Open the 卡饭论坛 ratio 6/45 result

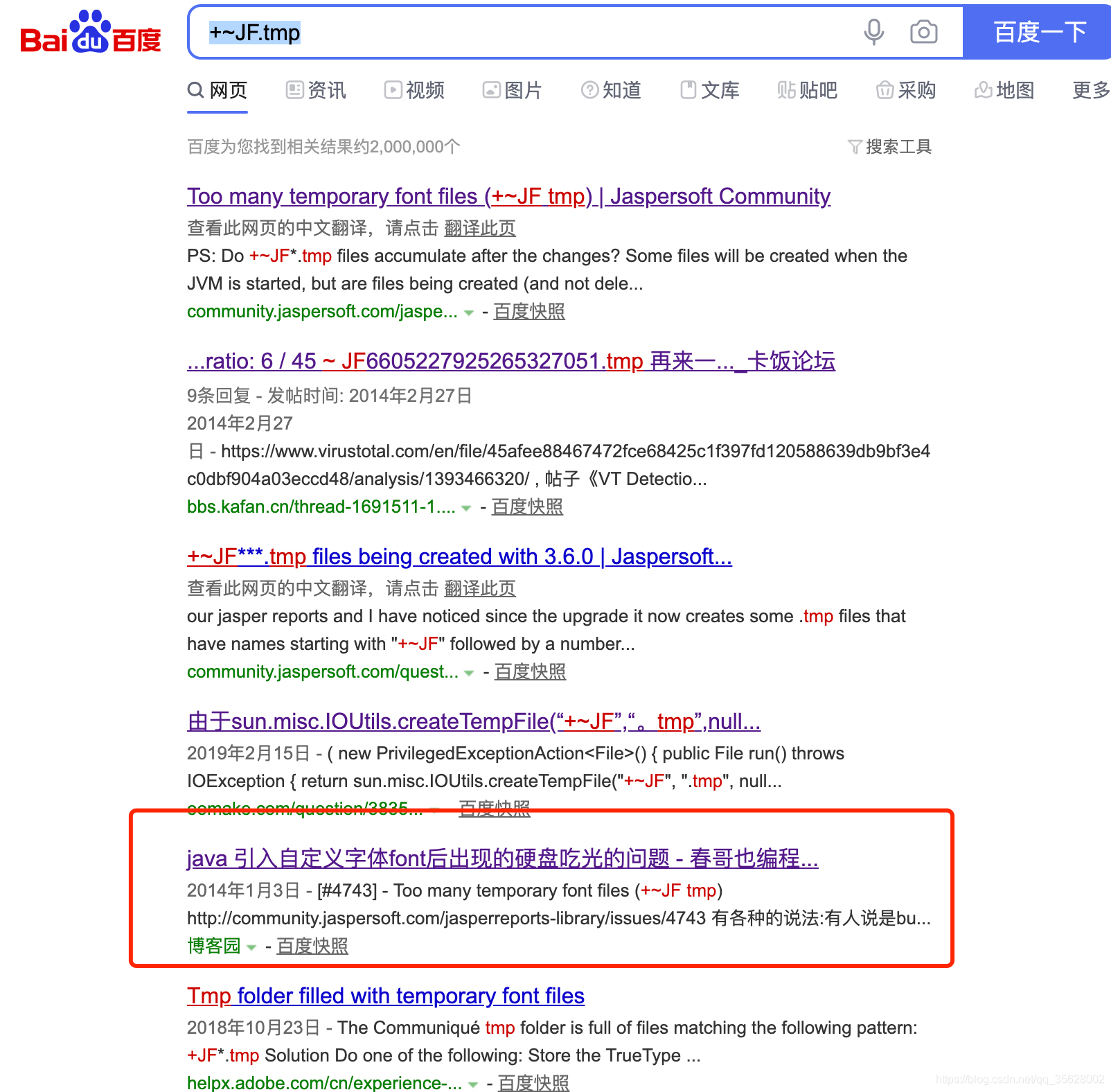click(x=511, y=362)
